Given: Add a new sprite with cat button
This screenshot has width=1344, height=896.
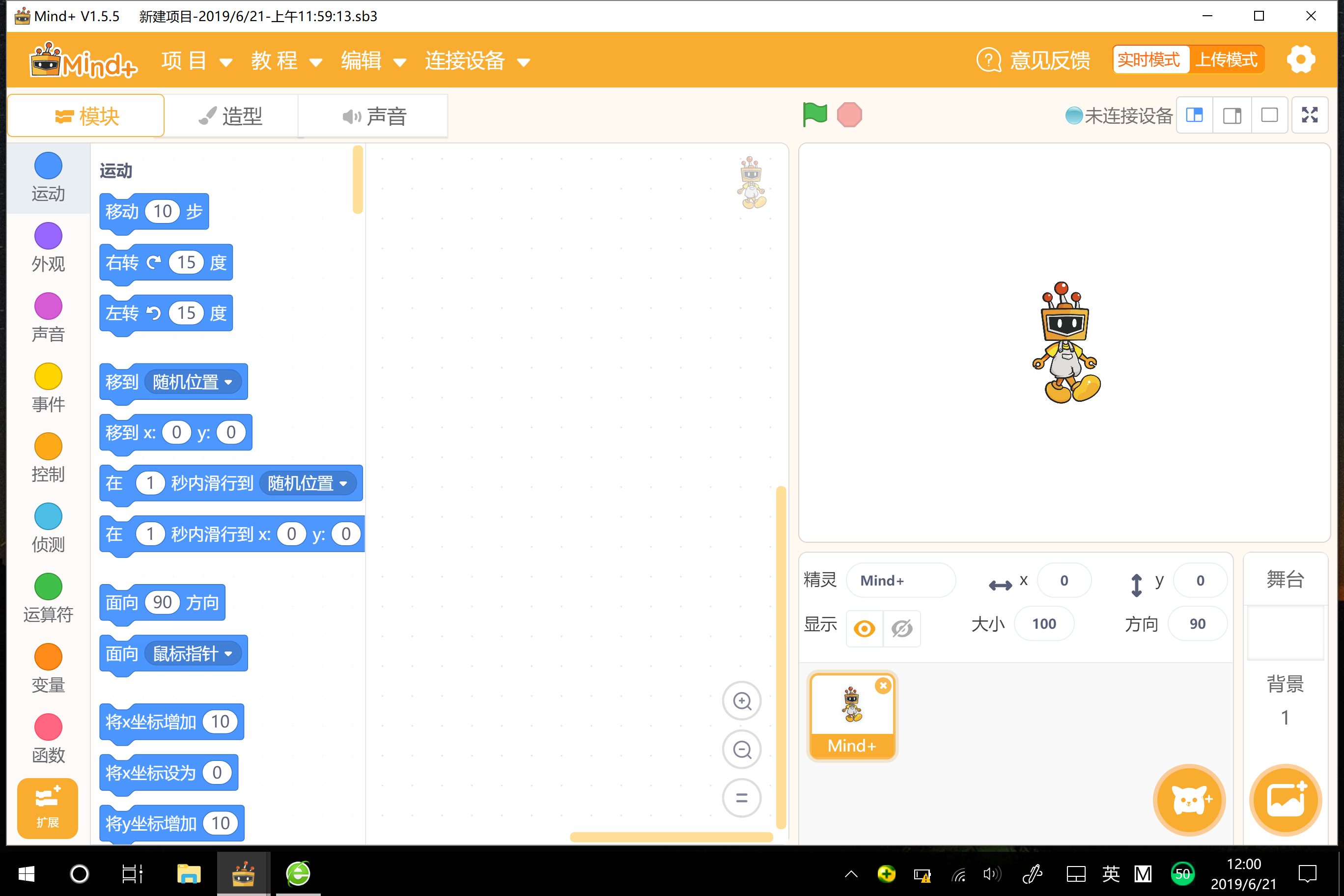Looking at the screenshot, I should (x=1189, y=799).
